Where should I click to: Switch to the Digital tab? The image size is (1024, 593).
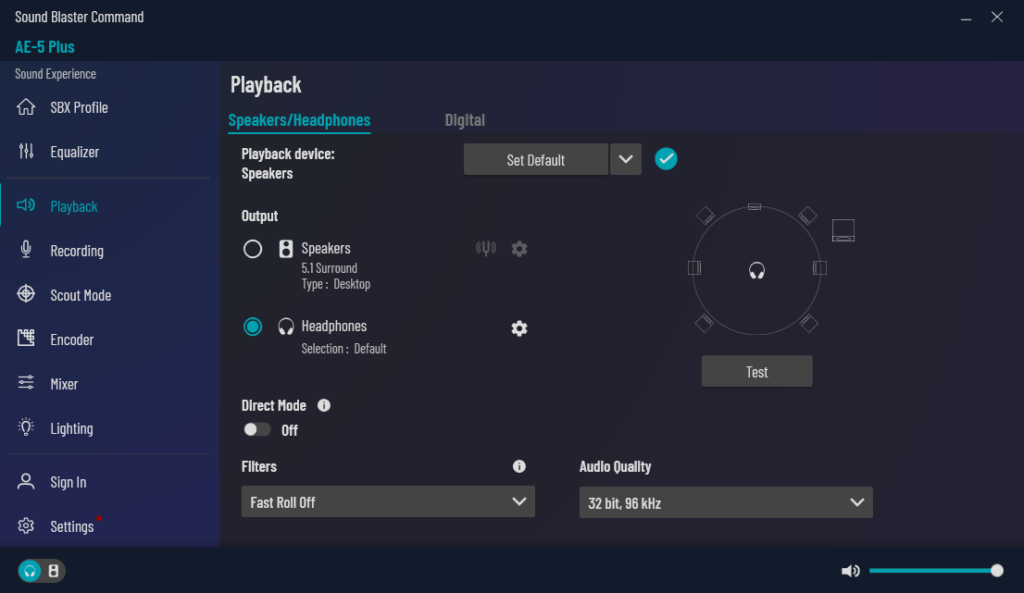(x=465, y=120)
